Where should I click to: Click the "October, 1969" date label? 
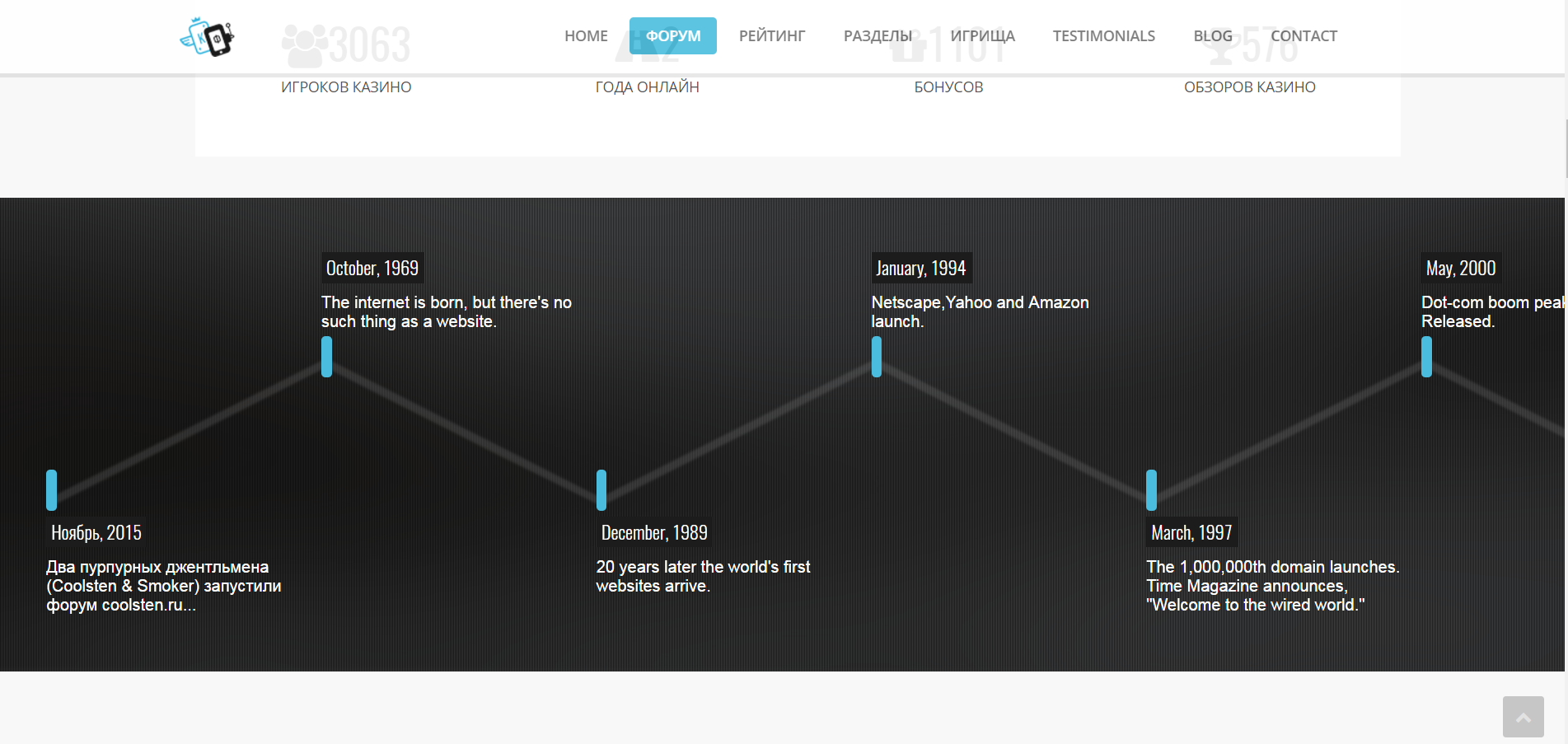point(372,269)
